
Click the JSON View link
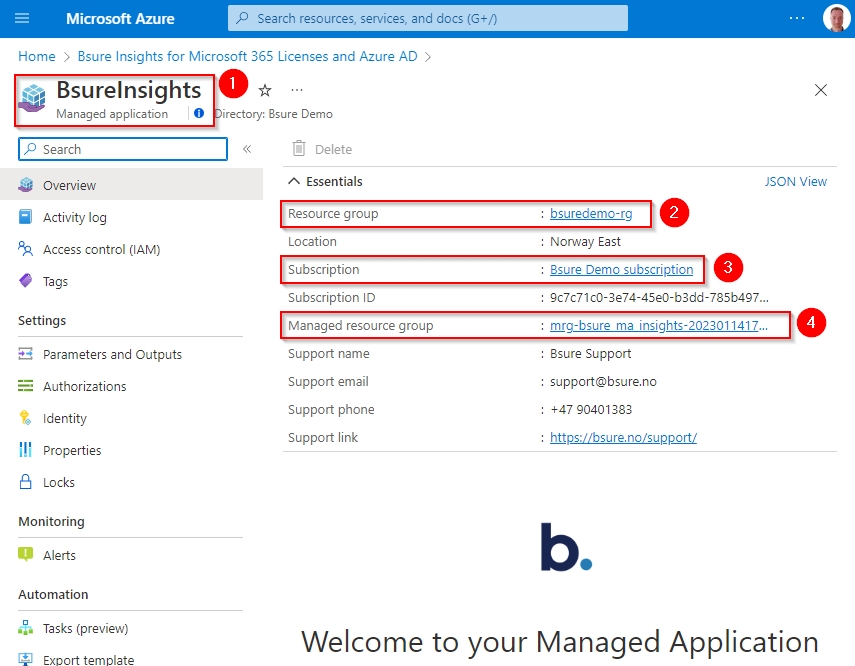pyautogui.click(x=795, y=182)
